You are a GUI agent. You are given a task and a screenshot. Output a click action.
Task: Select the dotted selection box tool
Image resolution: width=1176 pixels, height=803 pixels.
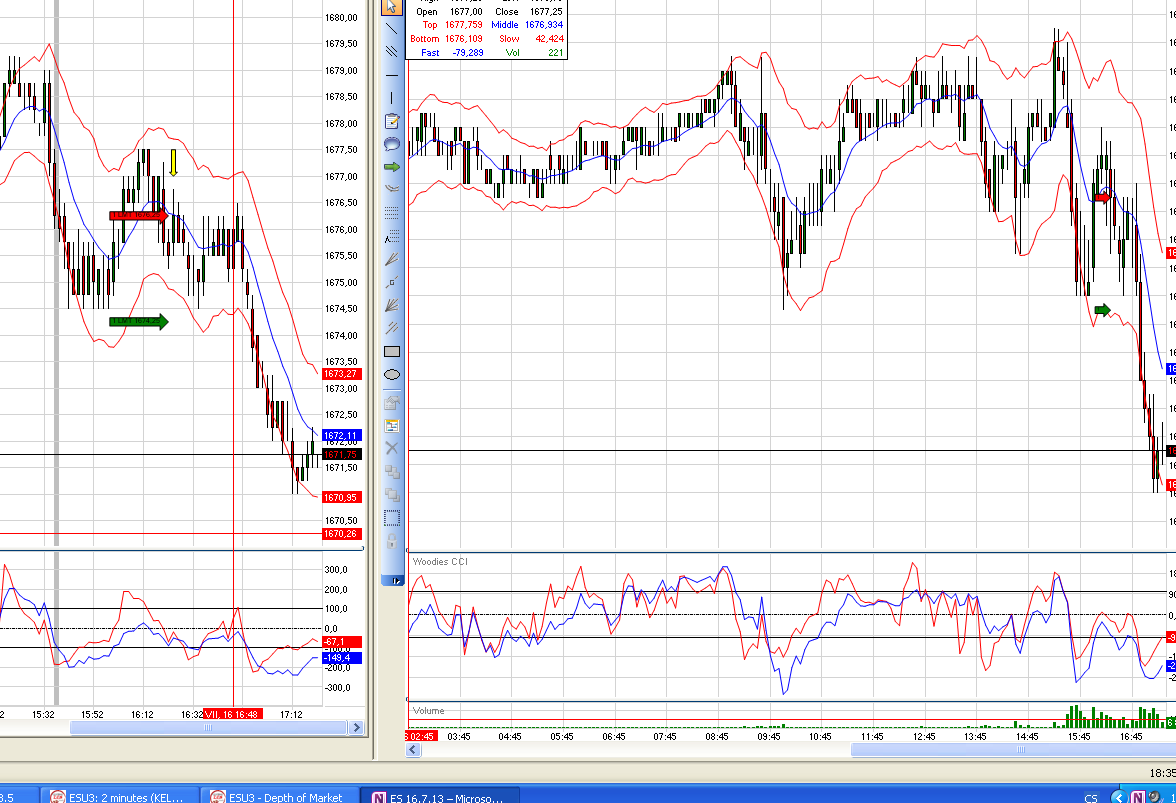(x=392, y=518)
